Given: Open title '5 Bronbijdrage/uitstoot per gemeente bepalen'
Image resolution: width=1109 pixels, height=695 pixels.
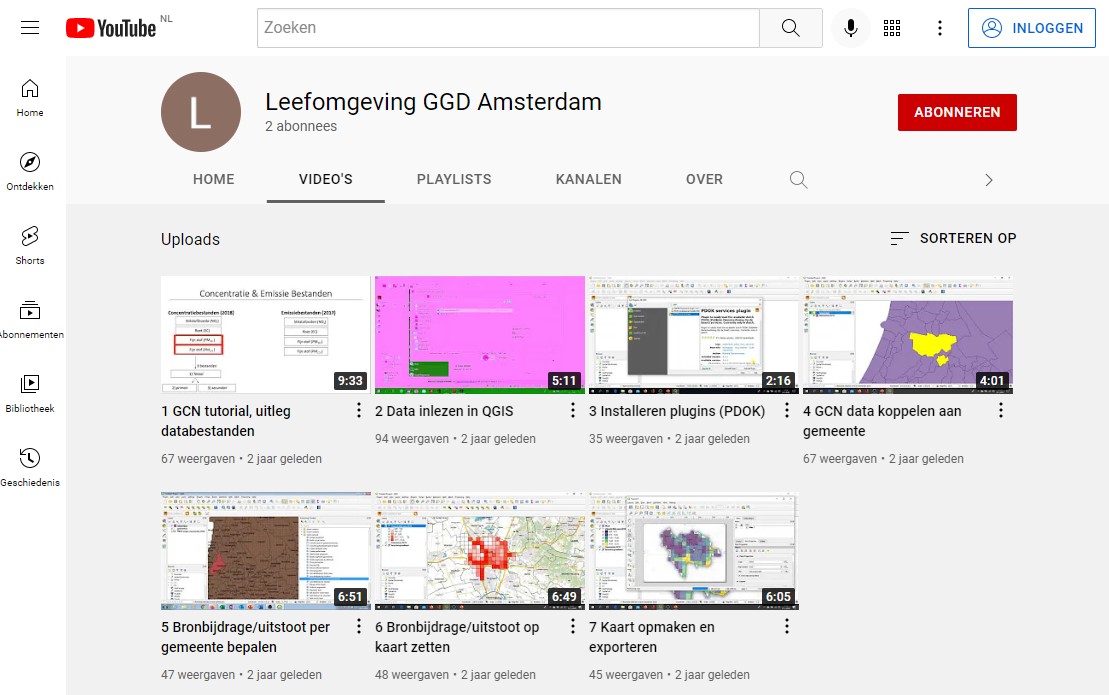Looking at the screenshot, I should 245,637.
